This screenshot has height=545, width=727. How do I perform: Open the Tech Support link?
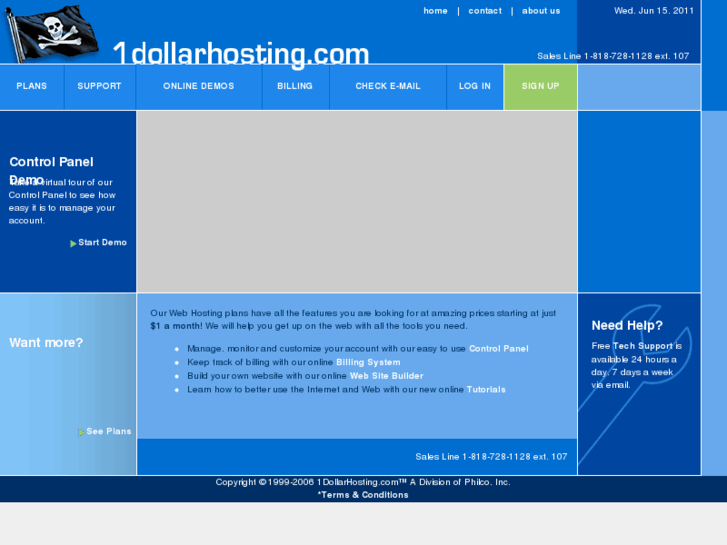click(x=643, y=346)
